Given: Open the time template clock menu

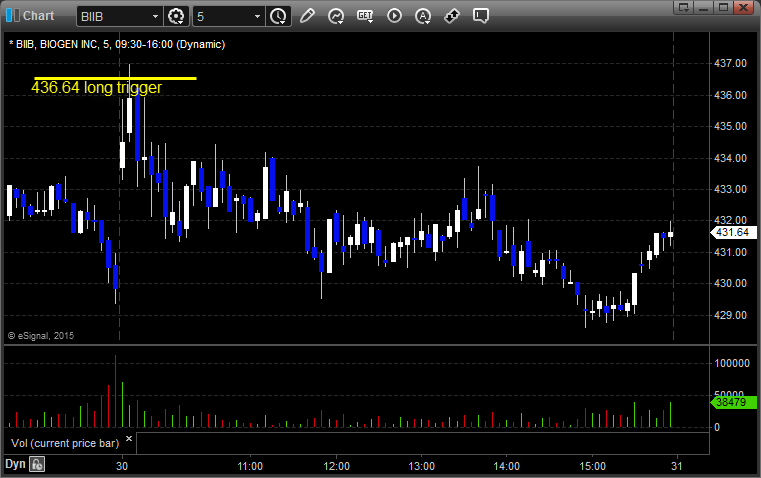Looking at the screenshot, I should [x=278, y=16].
